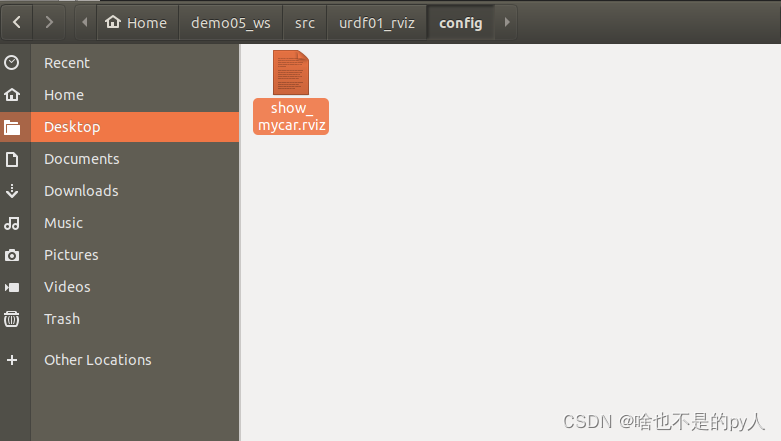The image size is (781, 441).
Task: Open the demo05_ws breadcrumb folder
Action: (231, 22)
